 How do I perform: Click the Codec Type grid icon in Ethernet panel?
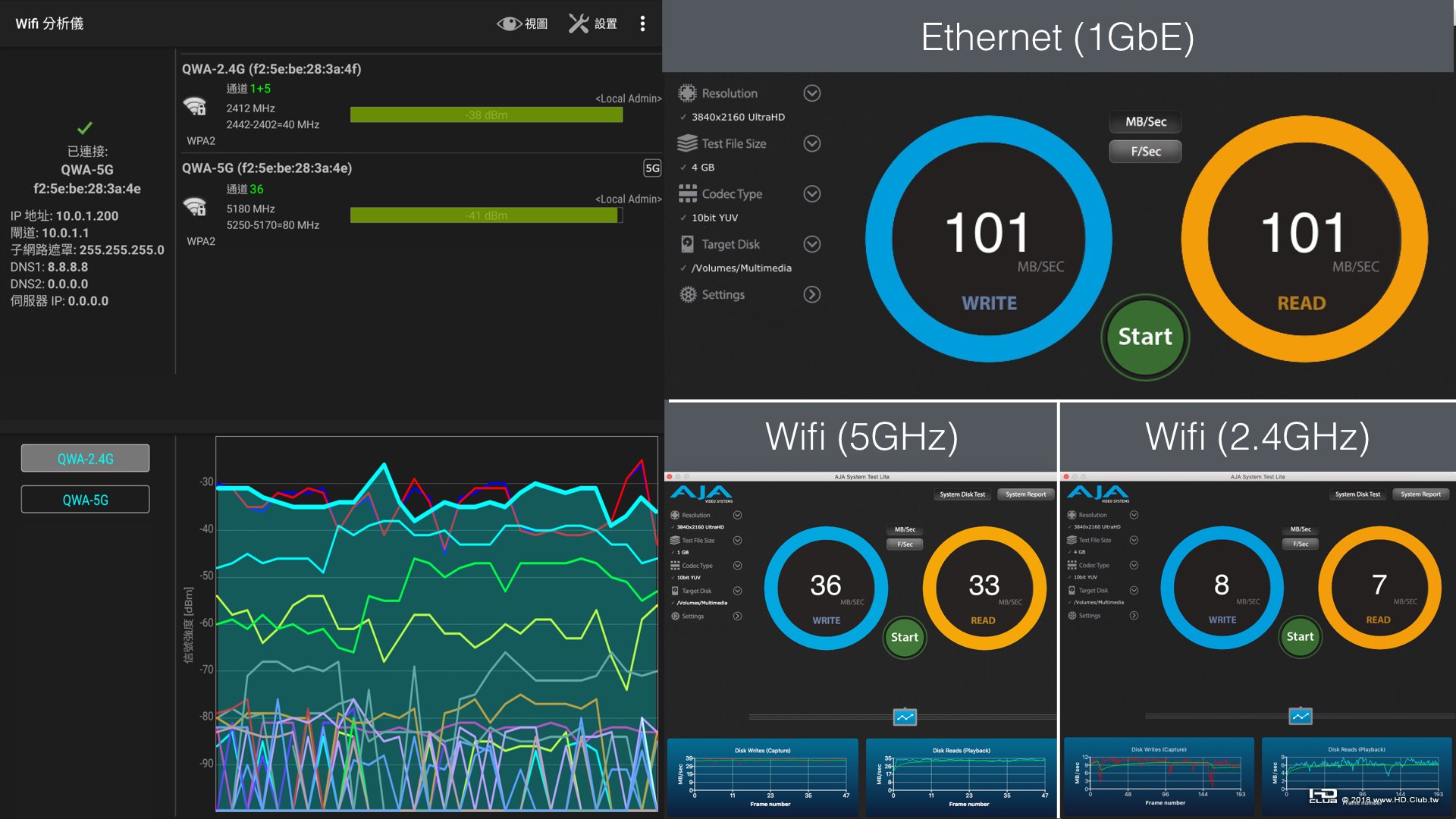[x=687, y=194]
